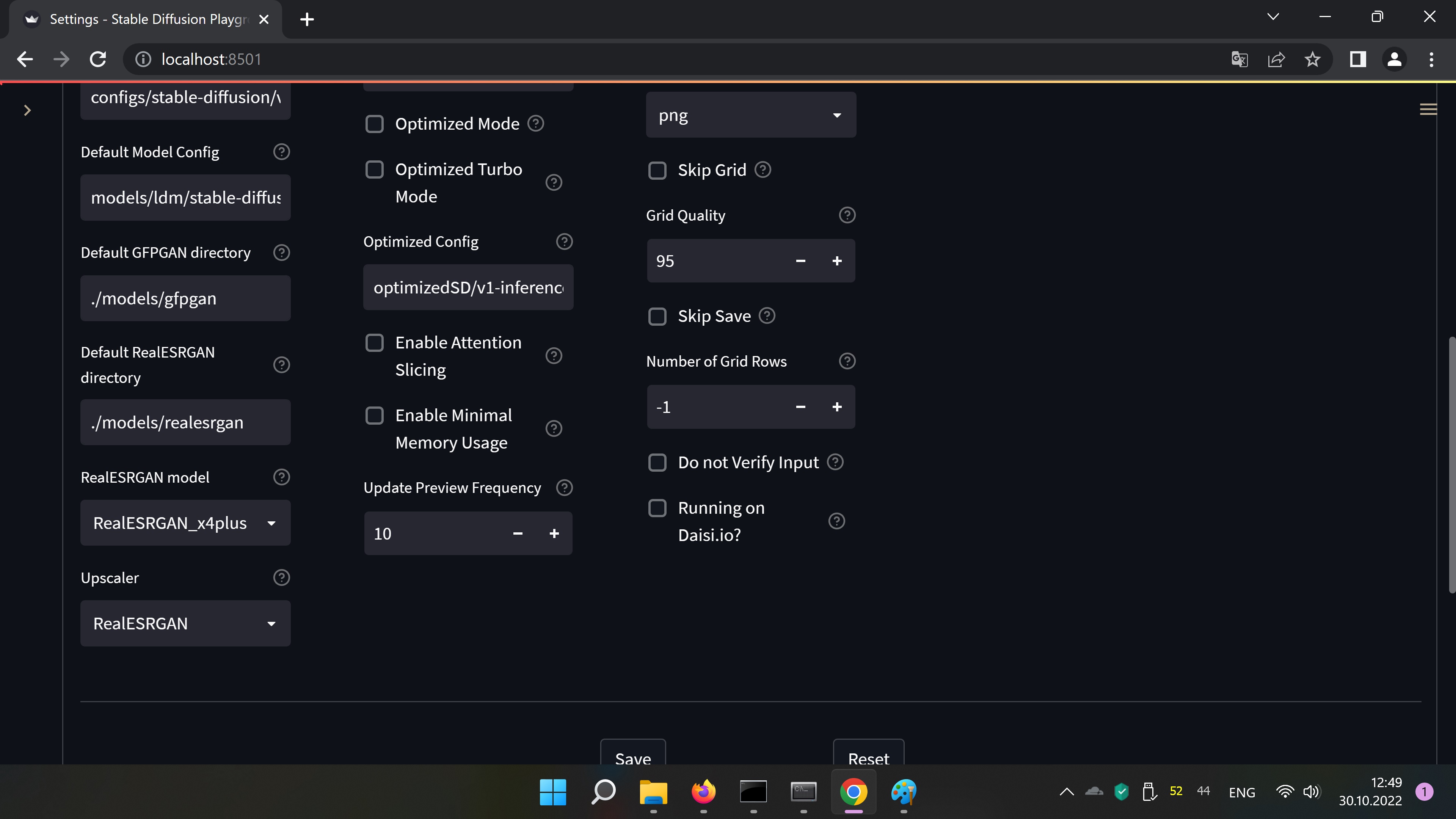This screenshot has width=1456, height=819.
Task: Click help icon next to Optimized Mode
Action: pos(535,123)
